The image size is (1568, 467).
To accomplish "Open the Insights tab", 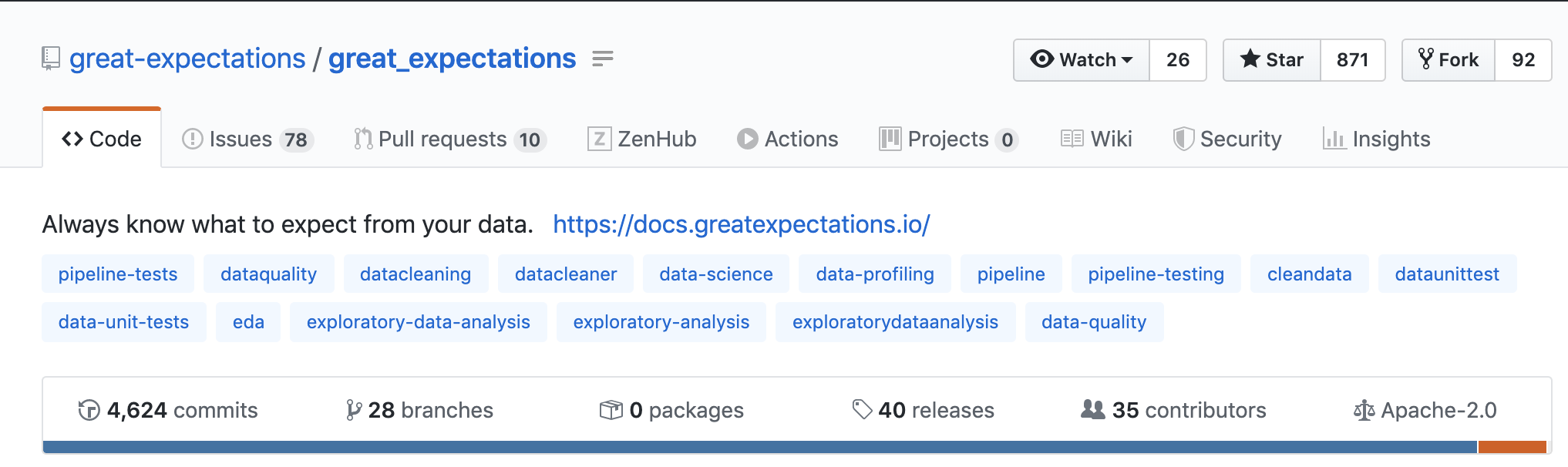I will [x=1377, y=139].
